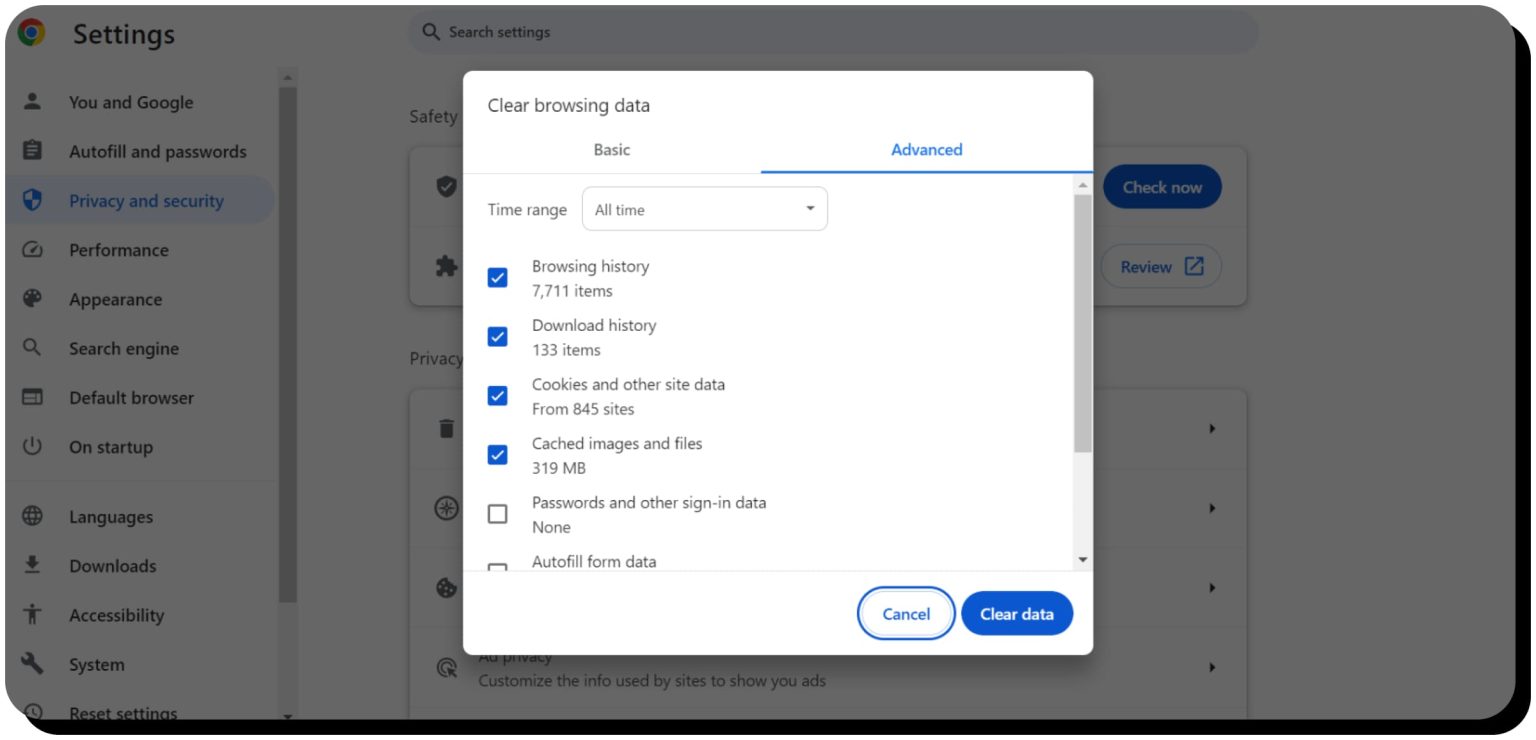
Task: Click the System wrench icon
Action: tap(32, 664)
